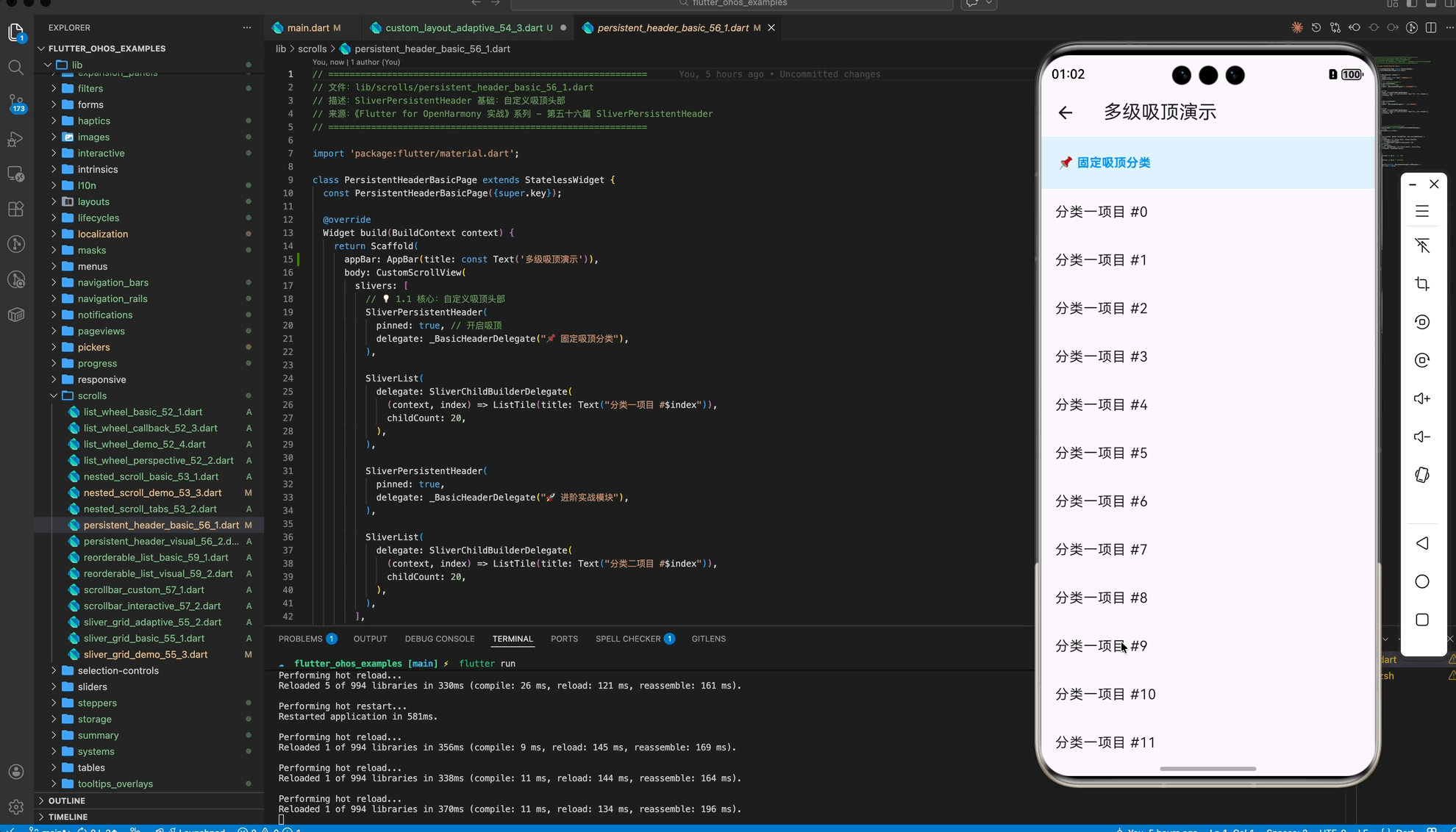Tap list item 分类一项目 #5

click(x=1101, y=453)
